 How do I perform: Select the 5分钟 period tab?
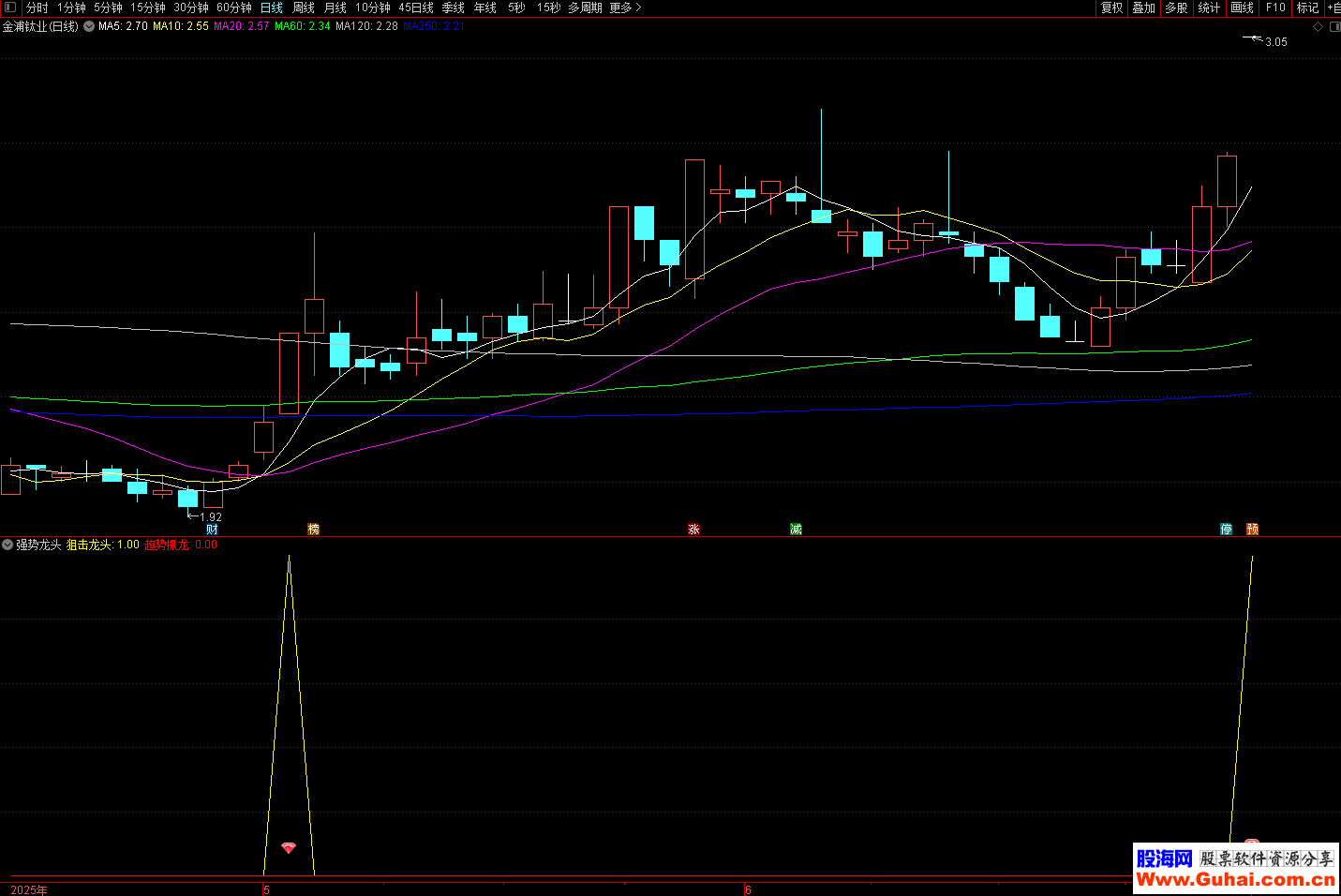click(108, 7)
